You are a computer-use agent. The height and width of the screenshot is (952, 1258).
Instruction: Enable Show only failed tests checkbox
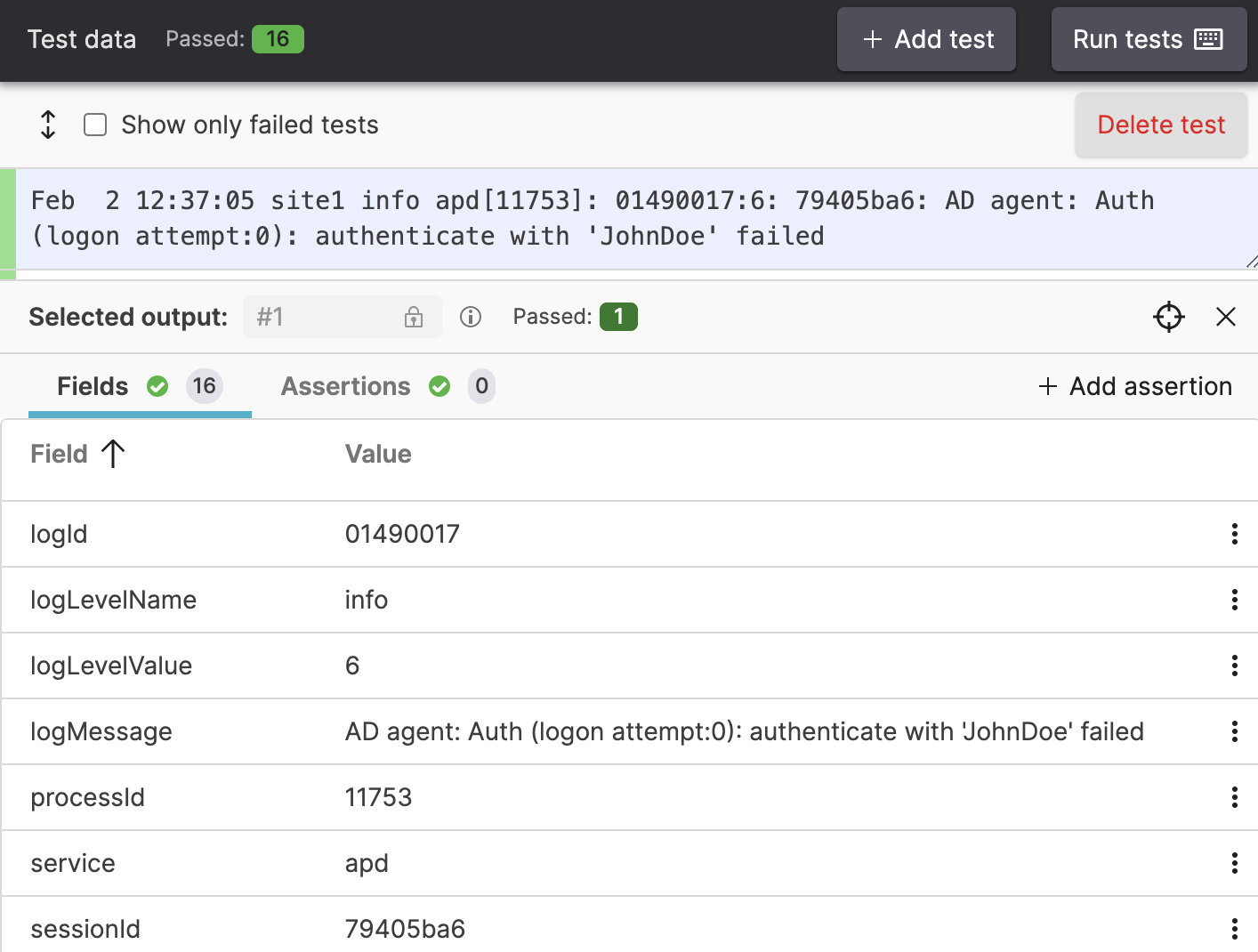95,125
